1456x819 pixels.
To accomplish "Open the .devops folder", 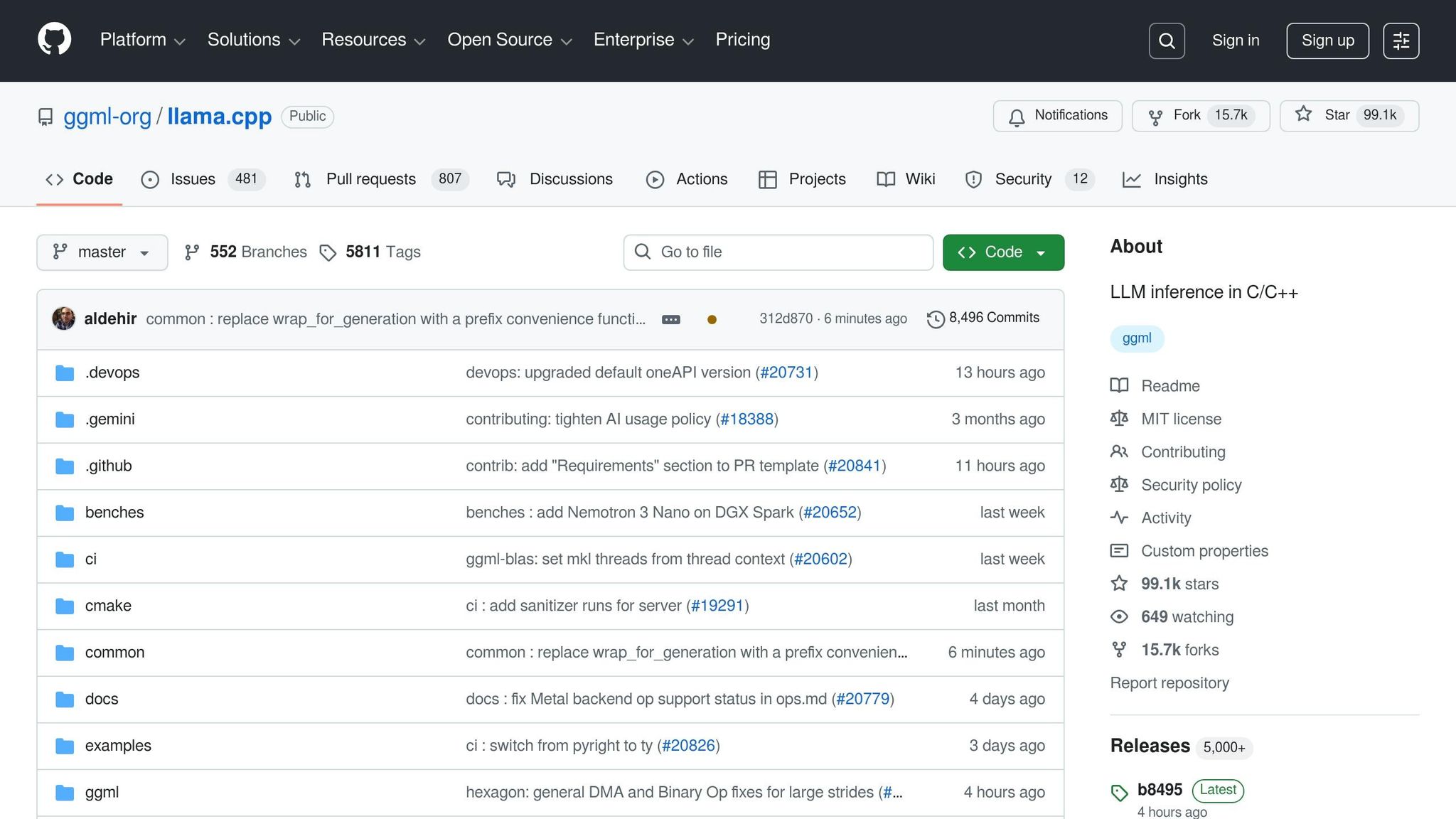I will 112,373.
